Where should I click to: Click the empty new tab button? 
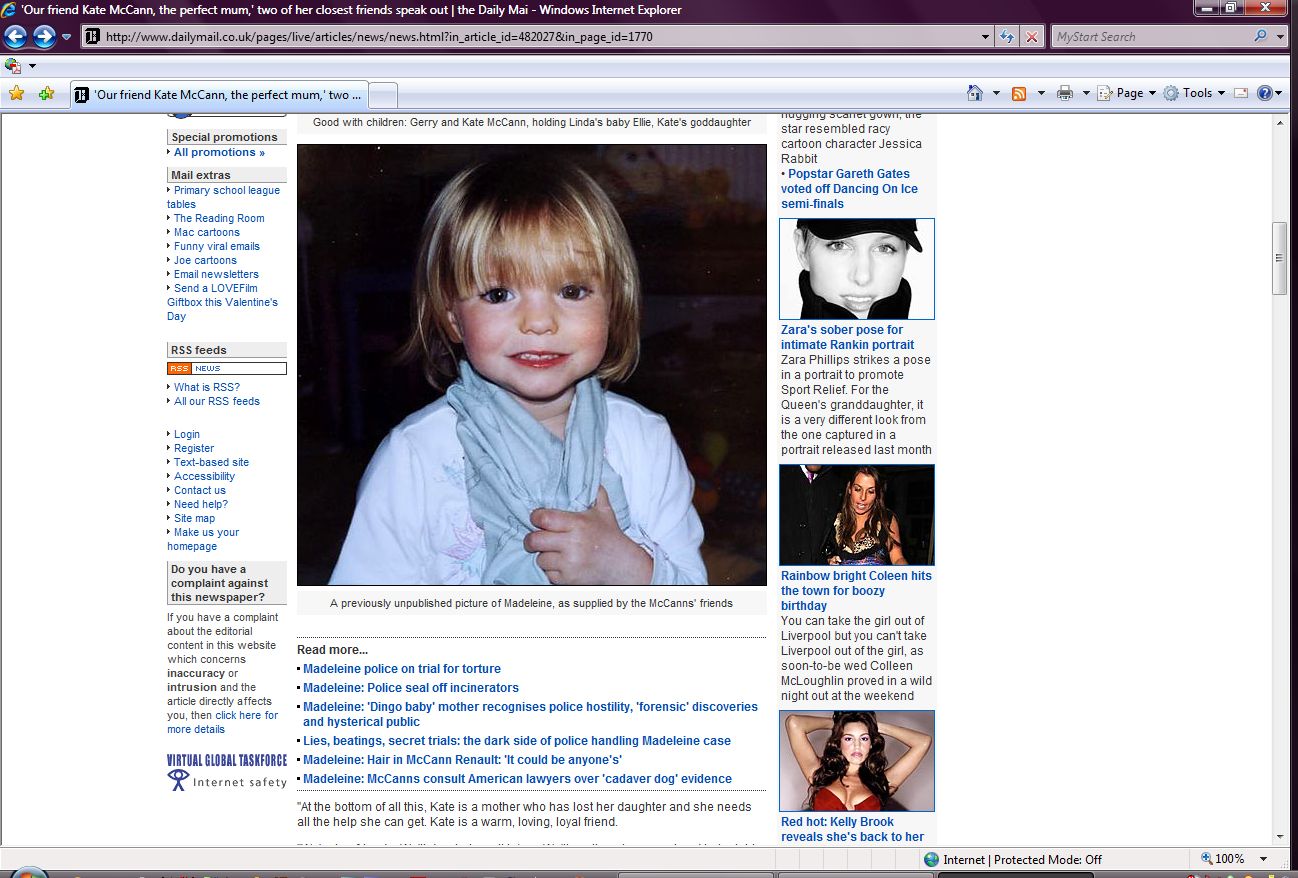(384, 95)
